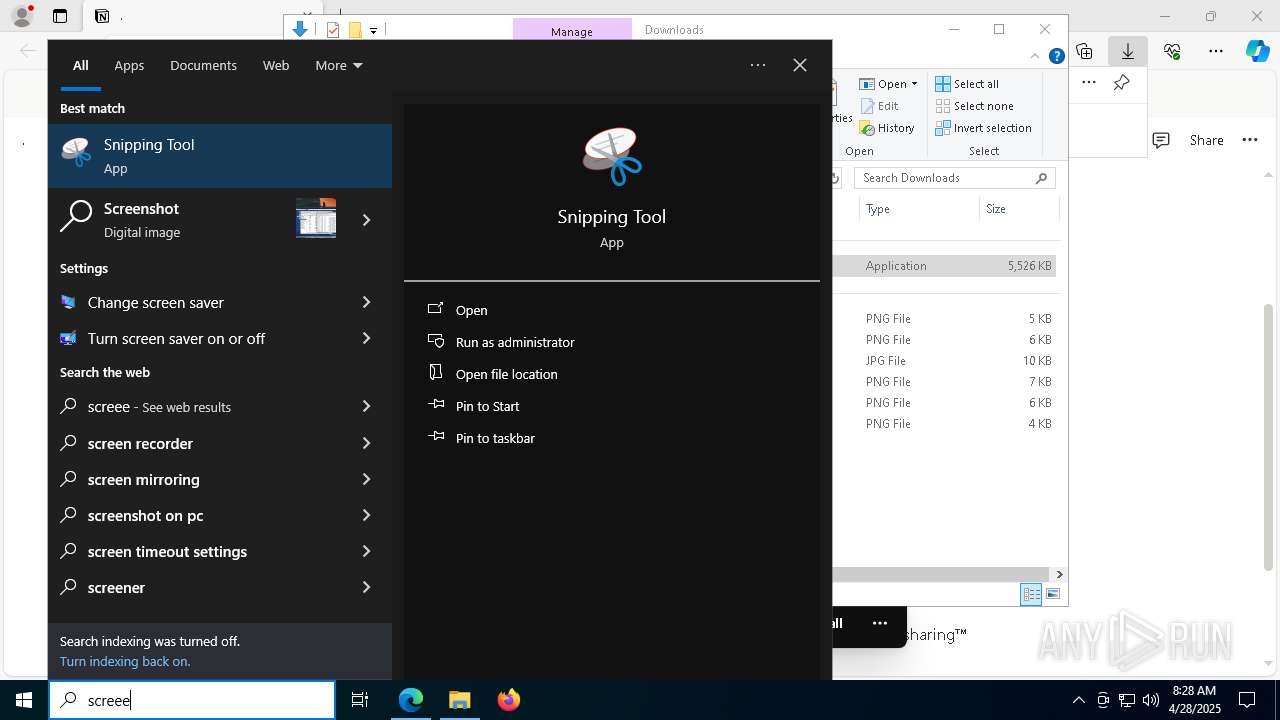This screenshot has height=720, width=1280.
Task: Show hidden system tray icons
Action: coord(1078,700)
